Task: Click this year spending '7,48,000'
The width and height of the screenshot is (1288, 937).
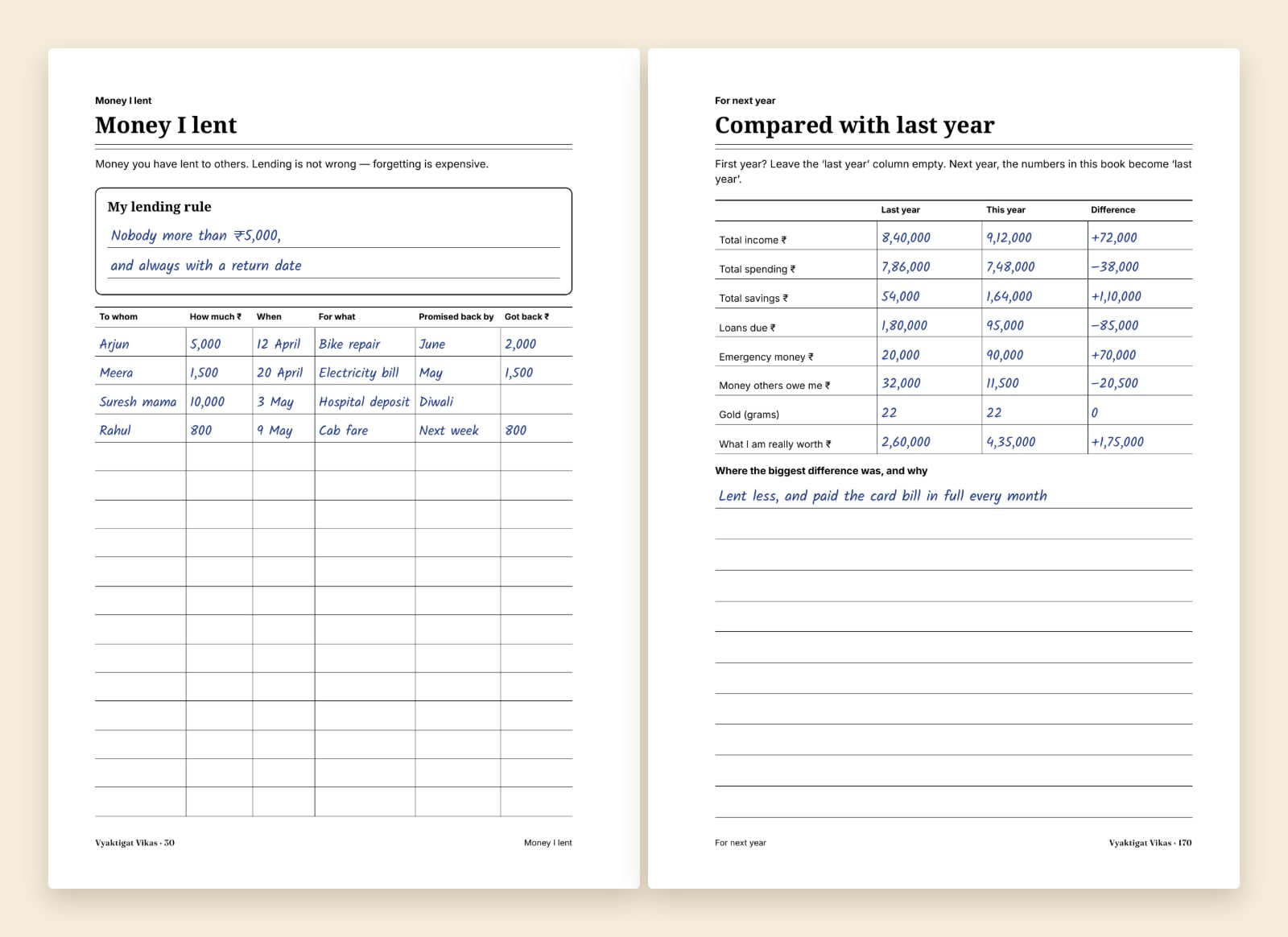Action: (1010, 266)
